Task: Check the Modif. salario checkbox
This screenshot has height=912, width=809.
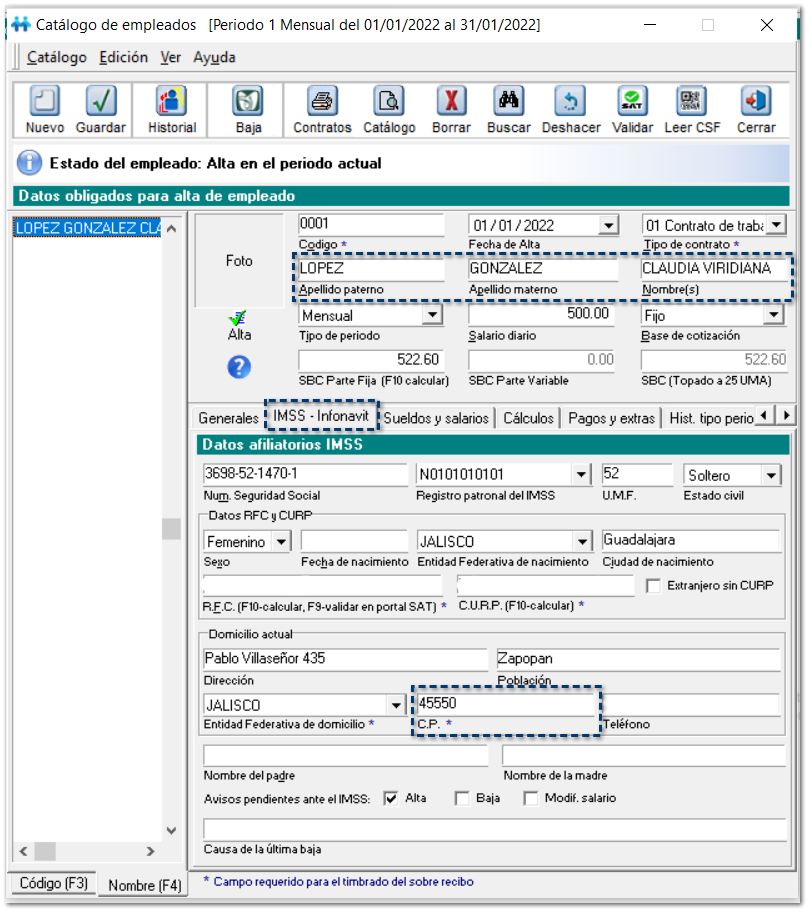Action: [531, 798]
